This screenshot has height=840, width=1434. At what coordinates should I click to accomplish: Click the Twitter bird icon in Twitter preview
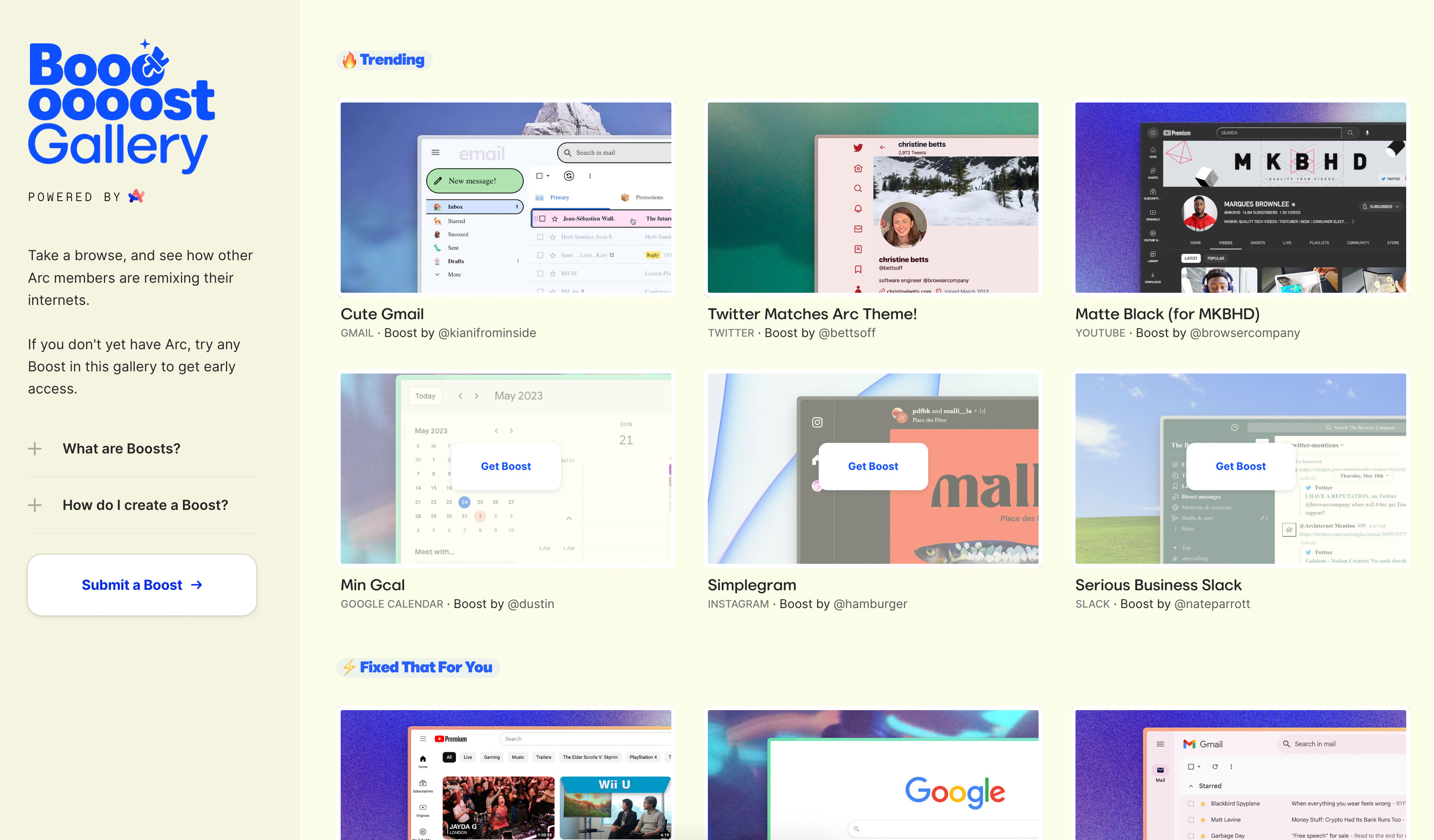coord(857,148)
